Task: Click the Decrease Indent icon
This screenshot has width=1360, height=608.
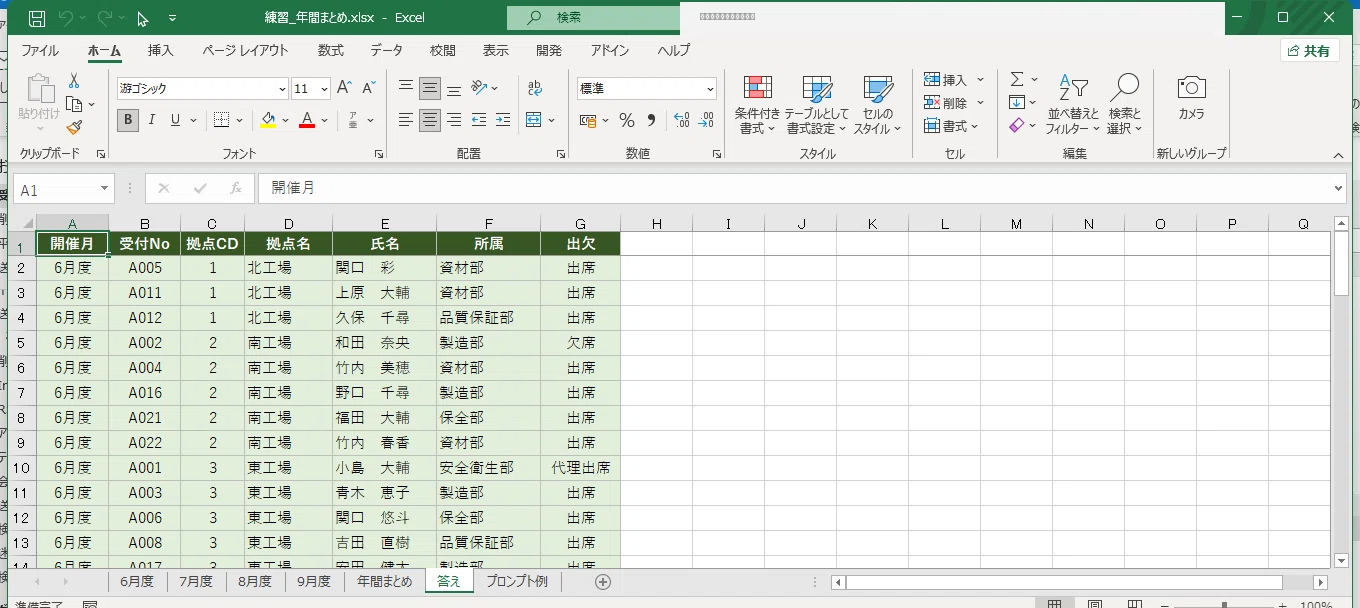Action: pyautogui.click(x=478, y=120)
